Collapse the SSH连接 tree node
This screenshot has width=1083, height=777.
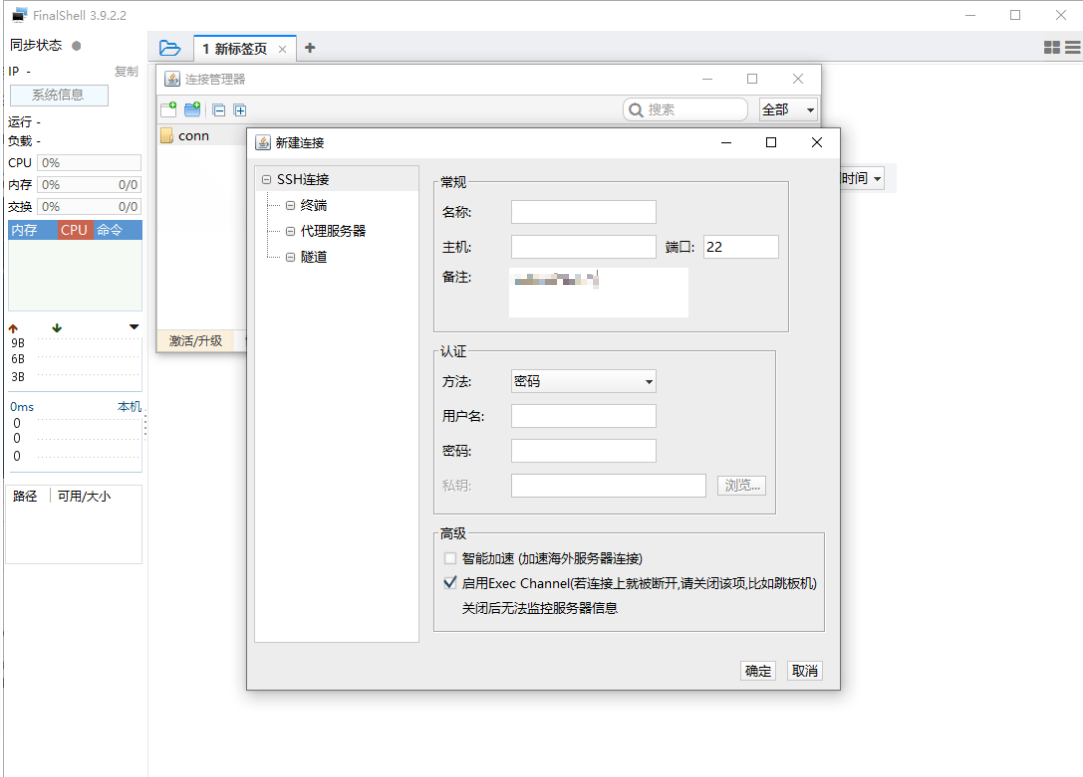coord(266,180)
